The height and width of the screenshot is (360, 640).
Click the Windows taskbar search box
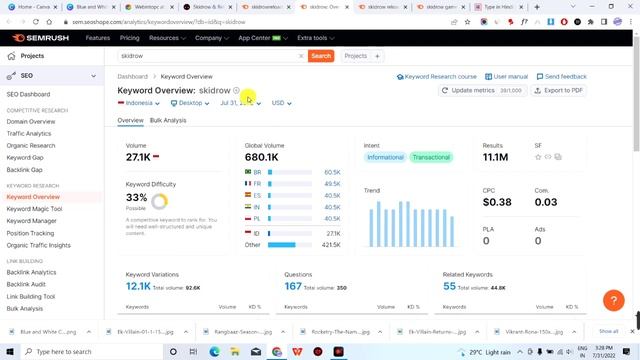[x=92, y=351]
